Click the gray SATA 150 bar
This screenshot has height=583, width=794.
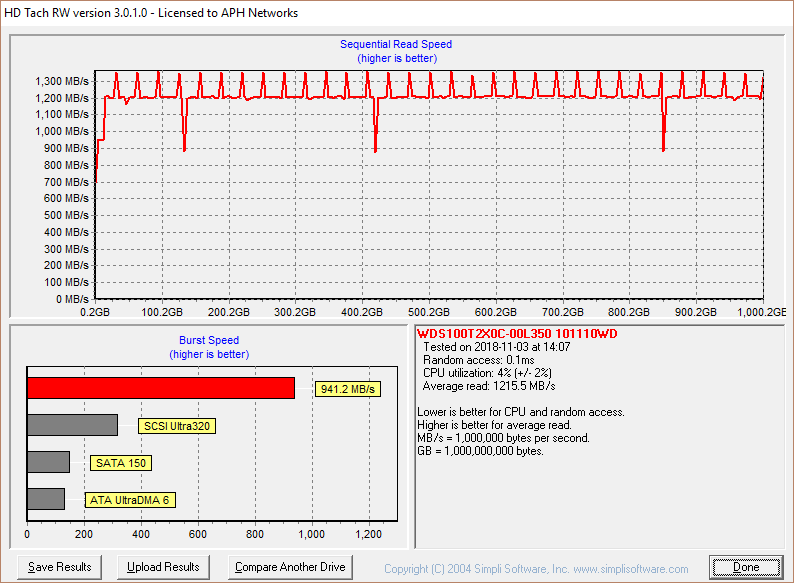[x=48, y=462]
